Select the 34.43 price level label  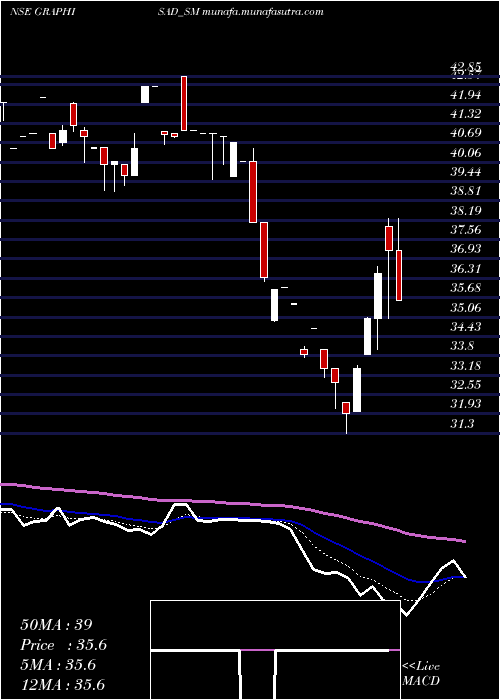tap(466, 327)
